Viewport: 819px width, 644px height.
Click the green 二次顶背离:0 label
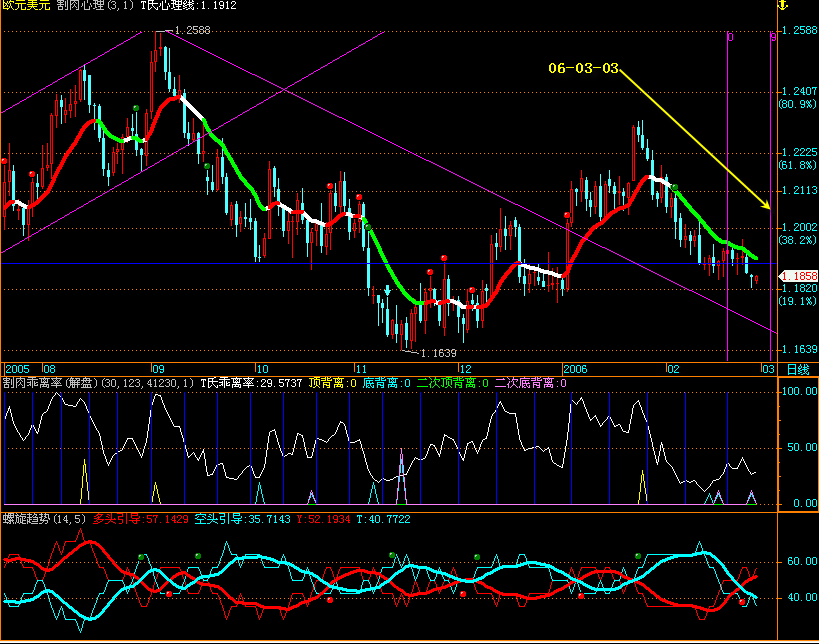(x=452, y=383)
